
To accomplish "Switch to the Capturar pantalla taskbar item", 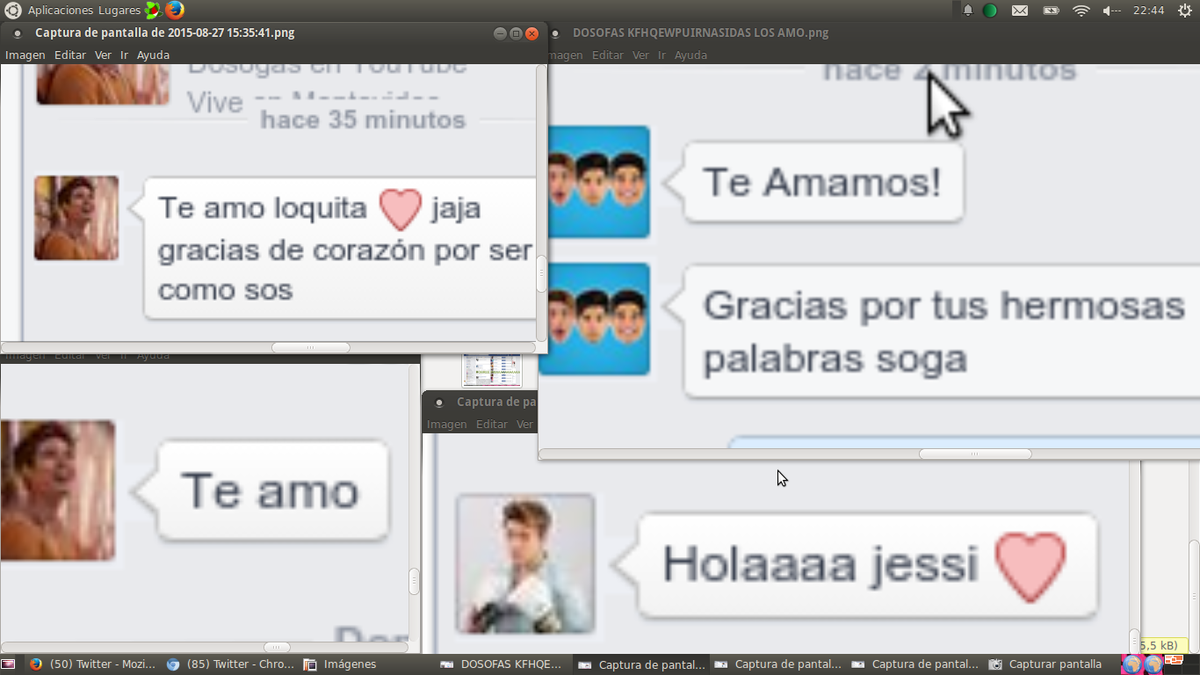I will [x=1045, y=664].
